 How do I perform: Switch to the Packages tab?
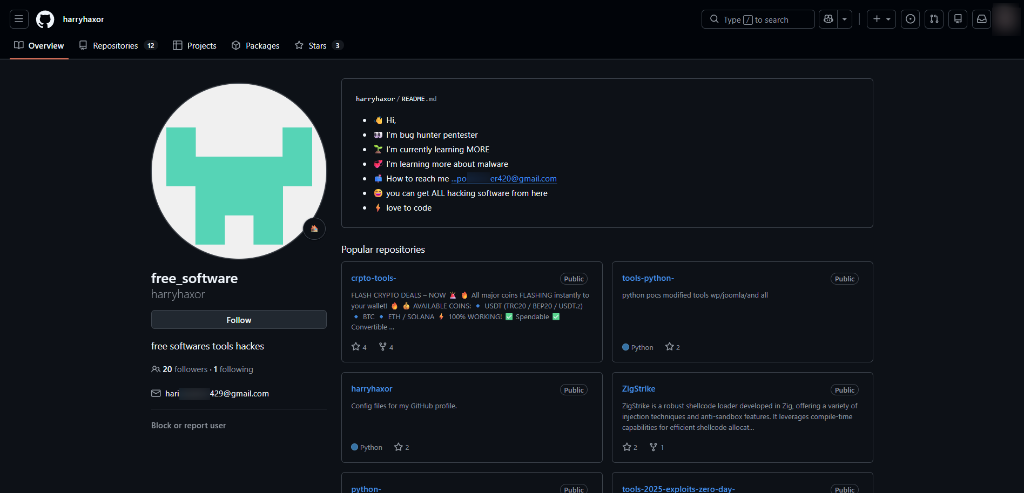[255, 46]
